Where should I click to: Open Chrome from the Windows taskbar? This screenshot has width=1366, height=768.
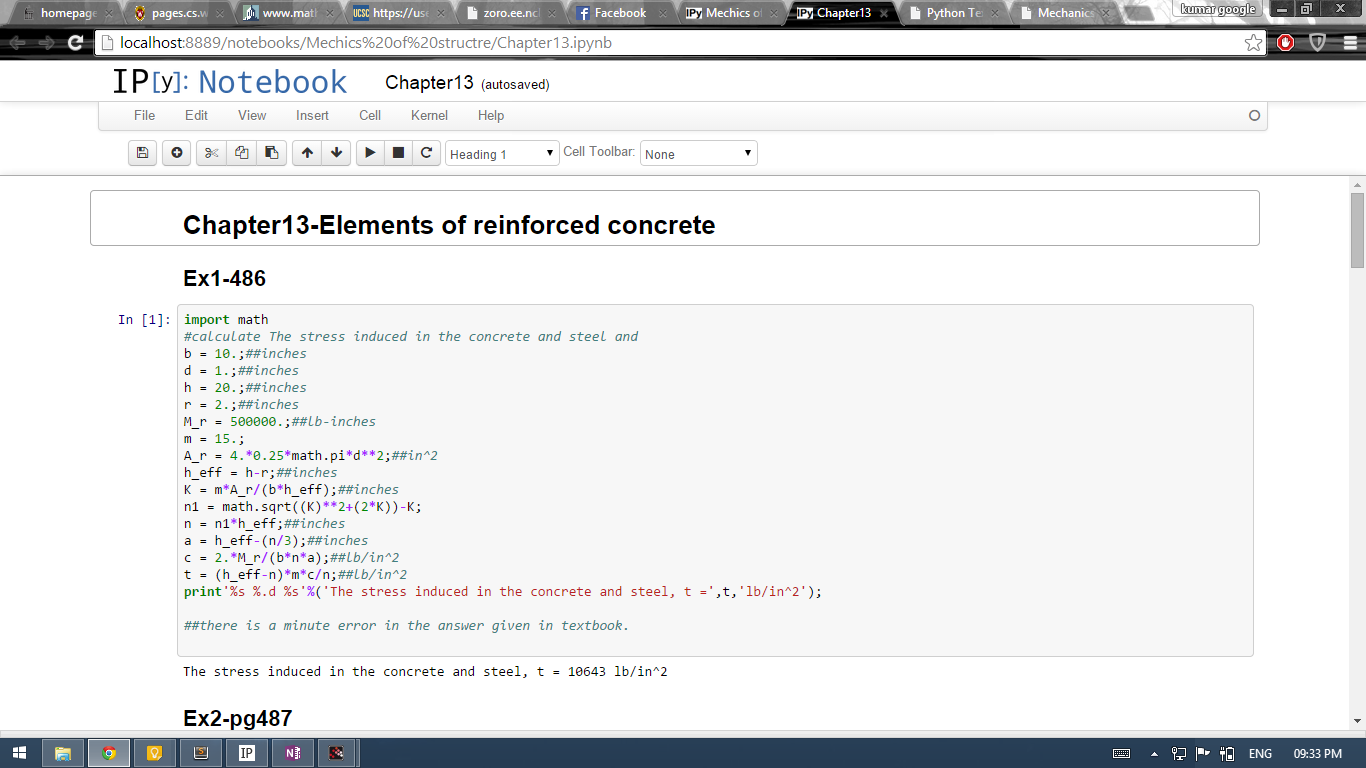tap(108, 753)
